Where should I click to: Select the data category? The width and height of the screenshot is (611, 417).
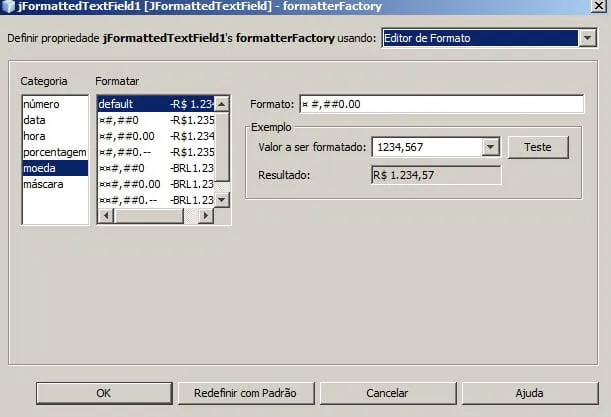pyautogui.click(x=35, y=120)
